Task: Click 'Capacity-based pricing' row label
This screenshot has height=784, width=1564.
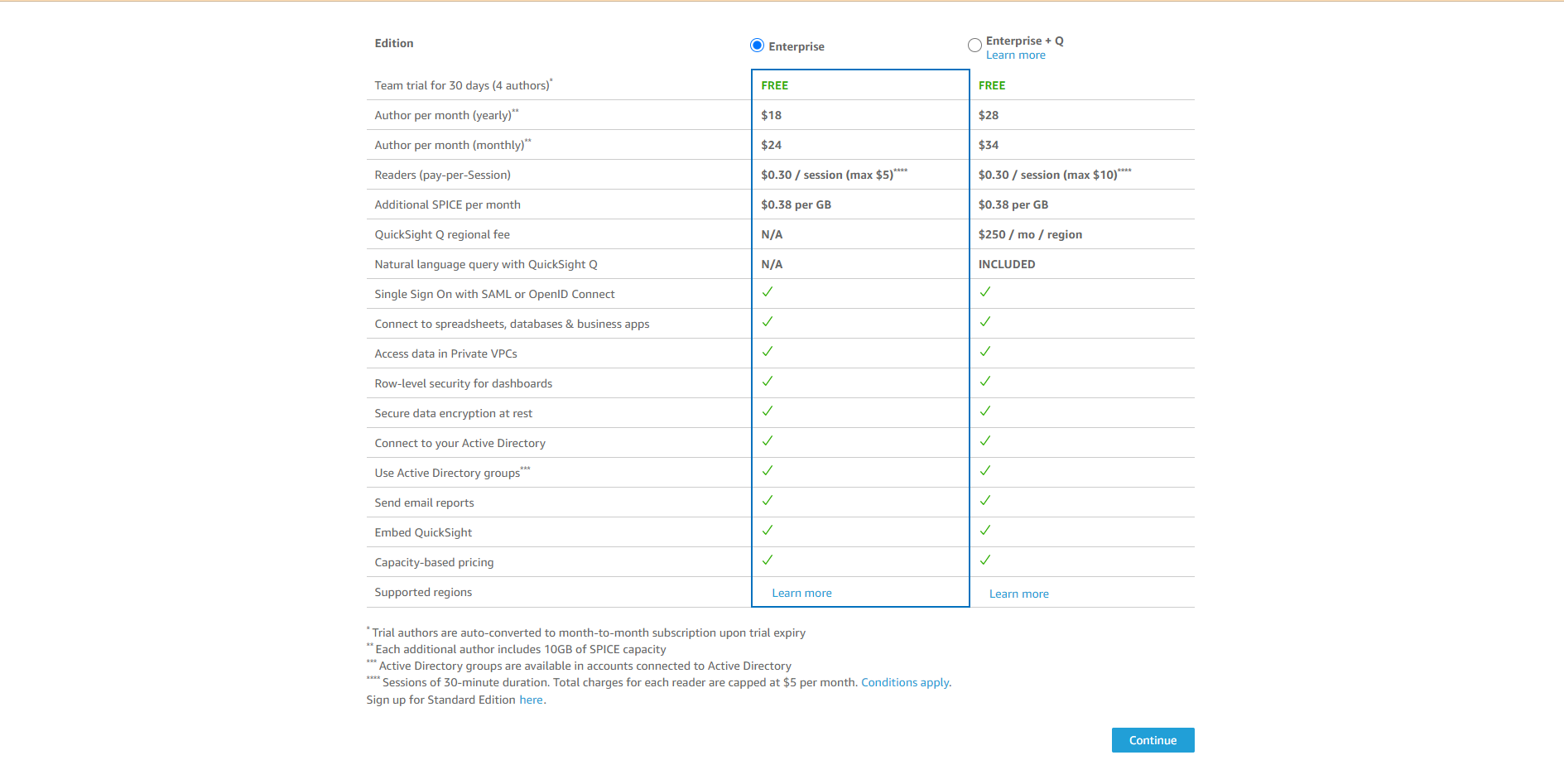Action: pyautogui.click(x=434, y=562)
